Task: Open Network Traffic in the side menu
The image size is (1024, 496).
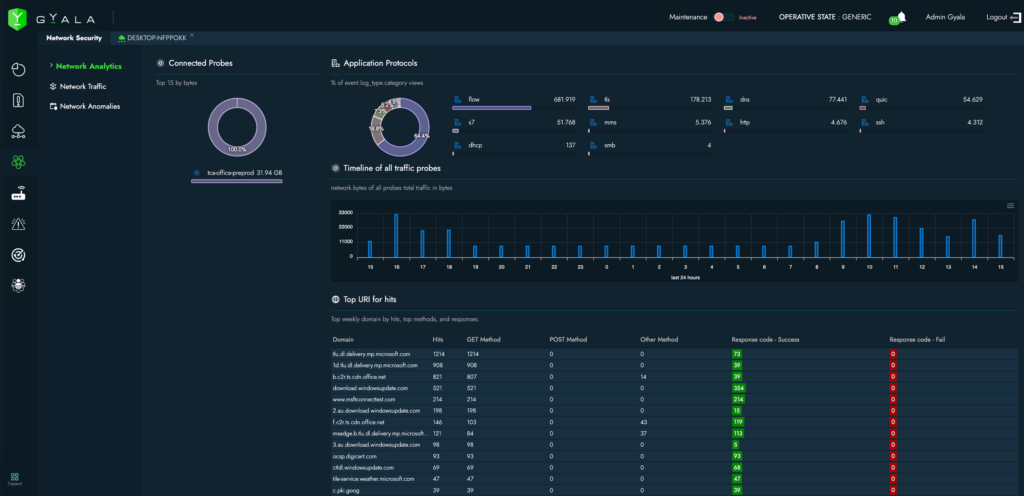Action: (x=83, y=86)
